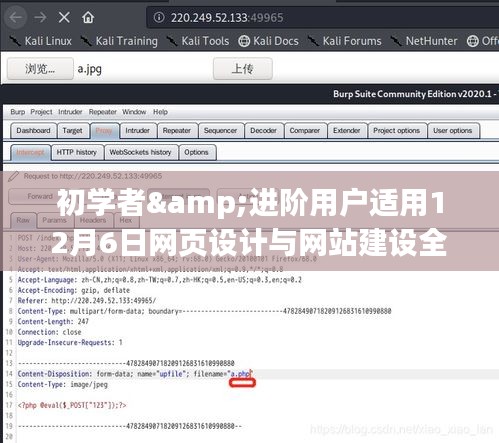Open the Help menu
The width and height of the screenshot is (499, 443).
[160, 112]
